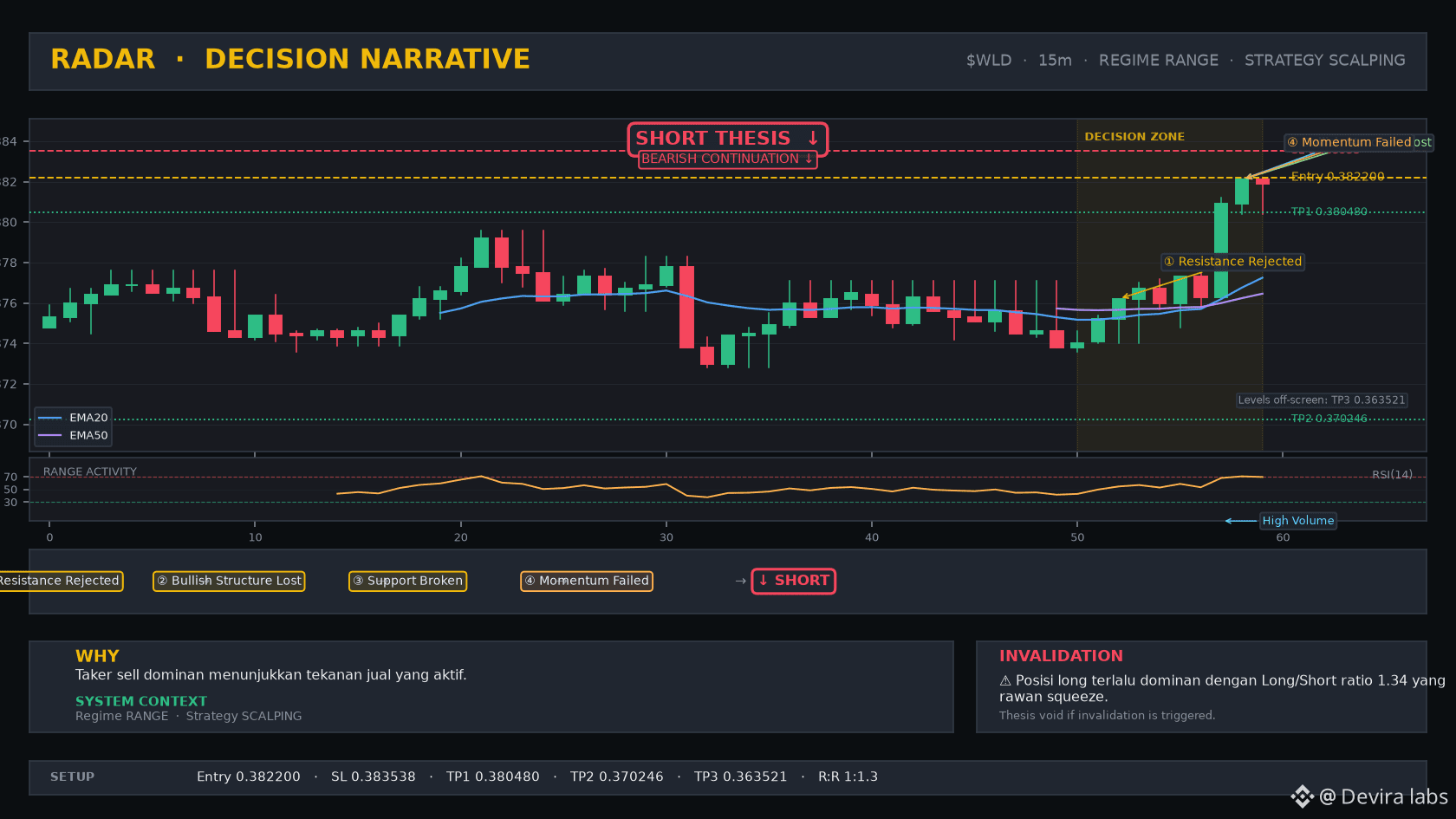
Task: Click the red SHORT decision chip
Action: coord(793,581)
